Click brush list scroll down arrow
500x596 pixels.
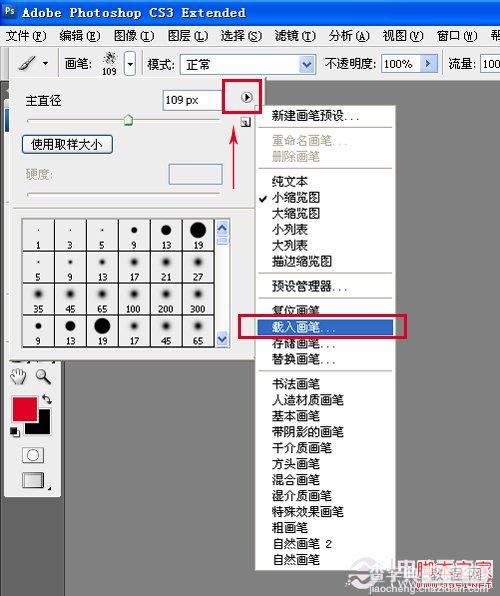tap(222, 338)
